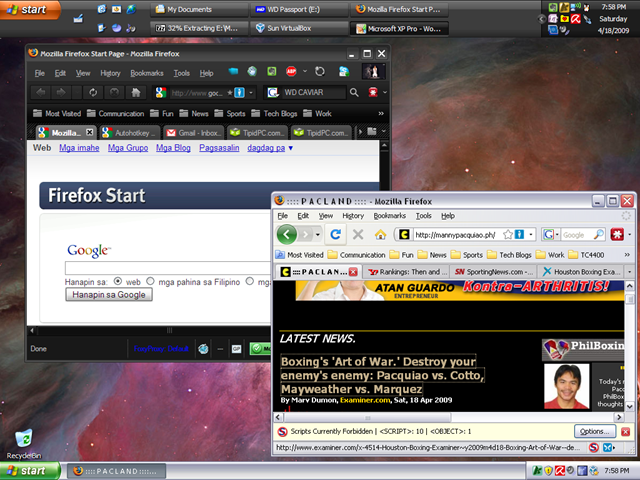Open dark Firefox address bar dropdown arrow
Viewport: 640px width, 480px height.
pyautogui.click(x=251, y=93)
